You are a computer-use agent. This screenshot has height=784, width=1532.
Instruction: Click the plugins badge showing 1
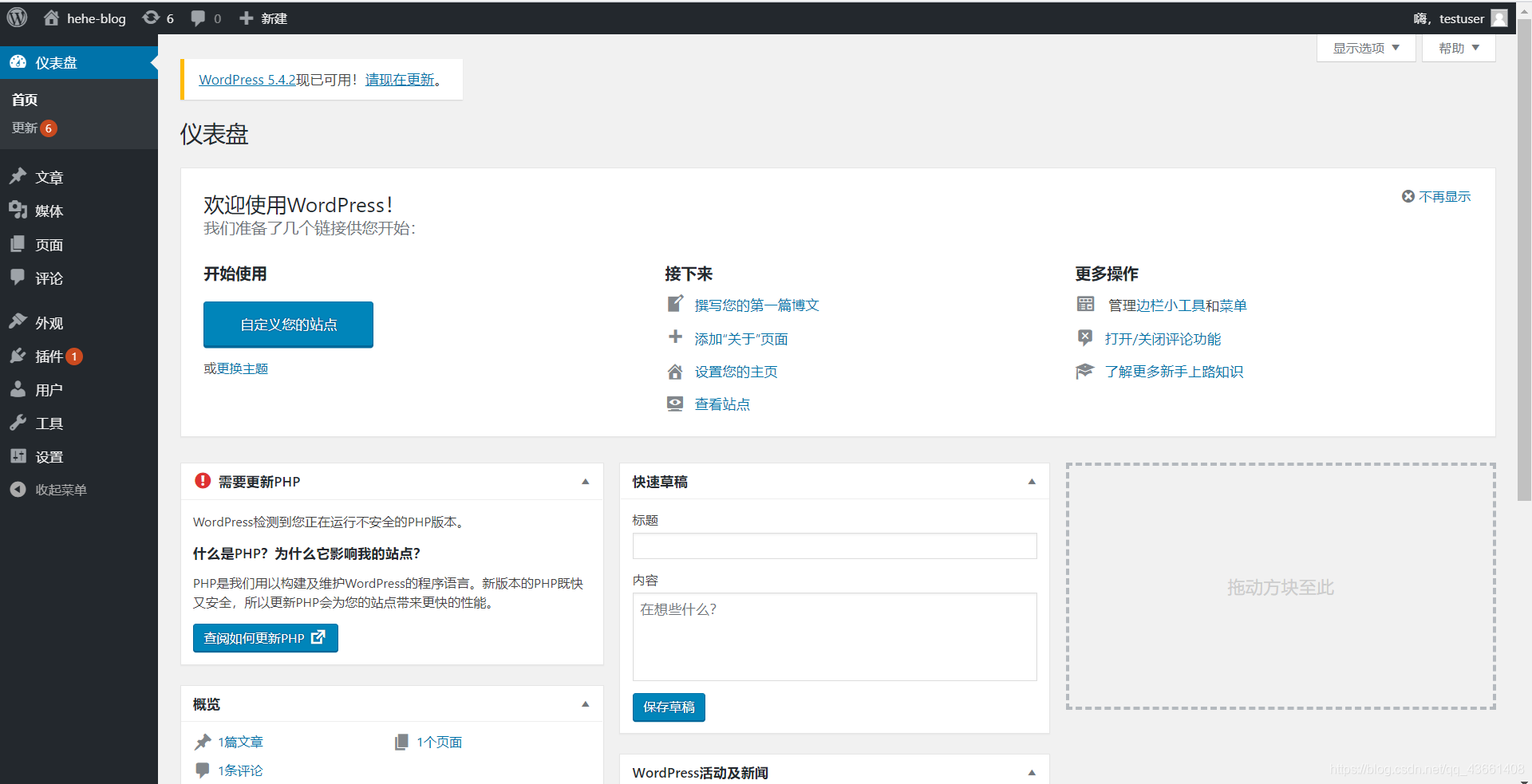(74, 357)
